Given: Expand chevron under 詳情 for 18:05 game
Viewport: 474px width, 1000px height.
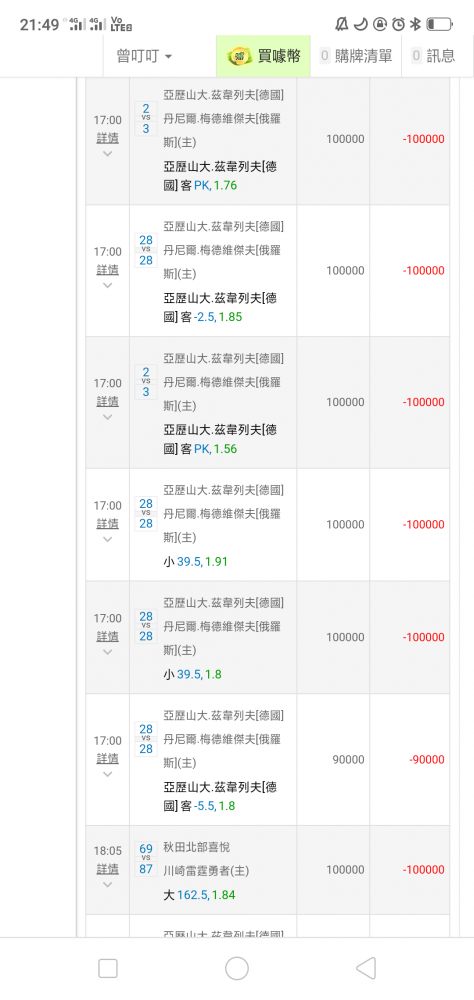Looking at the screenshot, I should coord(107,885).
